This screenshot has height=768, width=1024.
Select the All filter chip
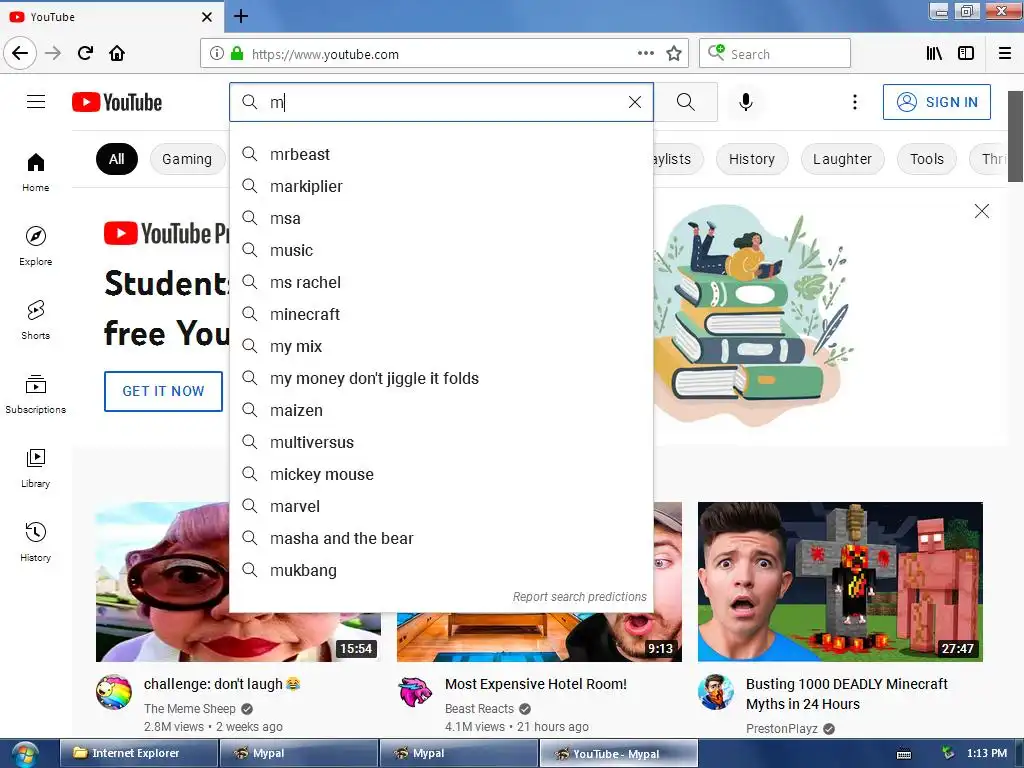117,159
